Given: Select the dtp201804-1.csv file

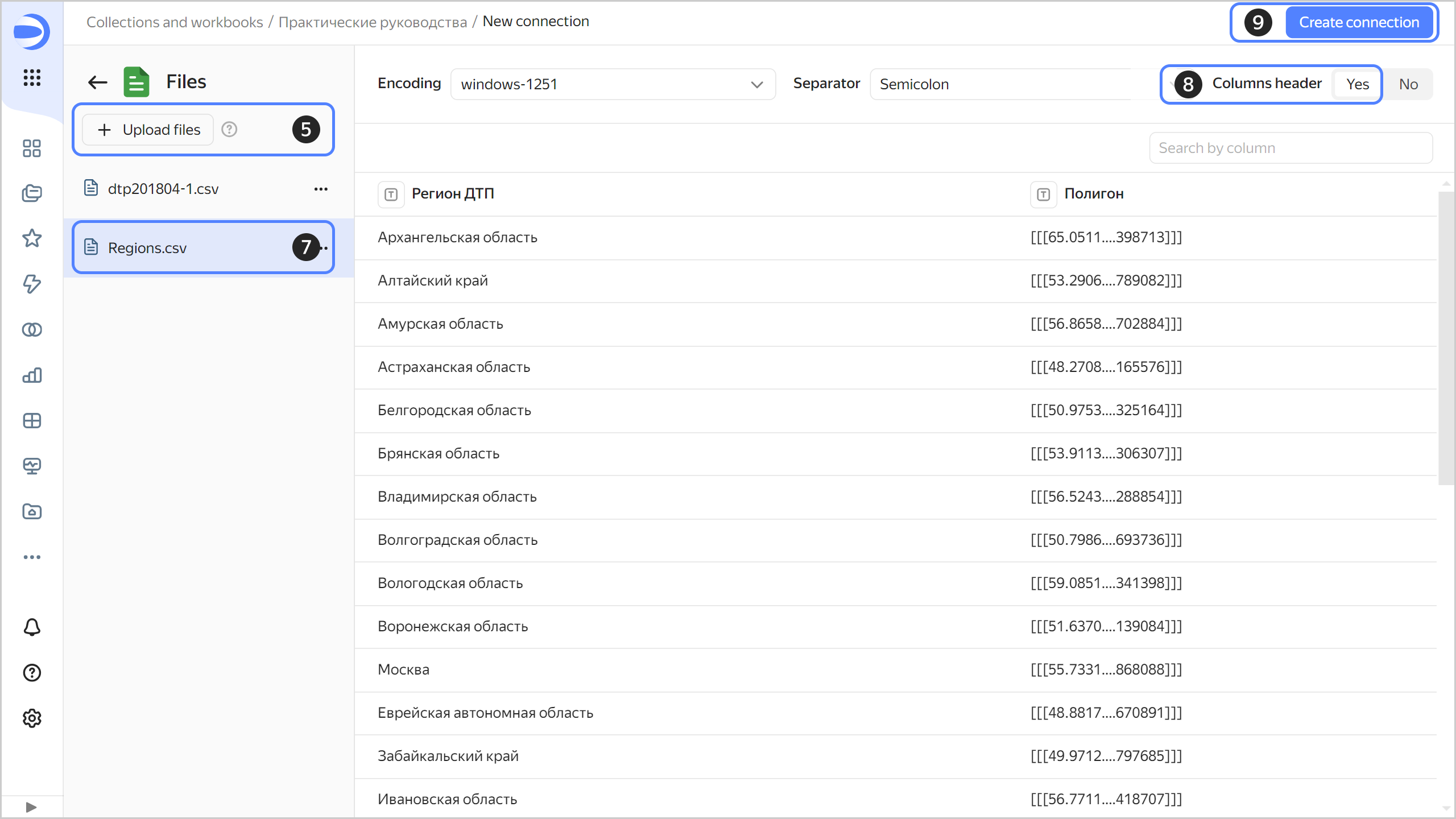Looking at the screenshot, I should [163, 189].
